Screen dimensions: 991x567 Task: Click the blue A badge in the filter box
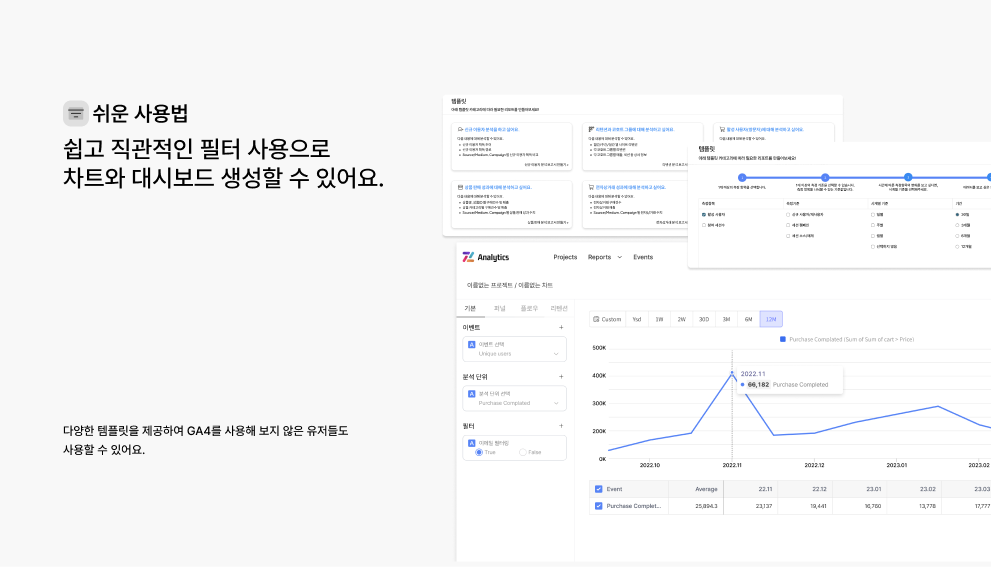click(x=471, y=443)
